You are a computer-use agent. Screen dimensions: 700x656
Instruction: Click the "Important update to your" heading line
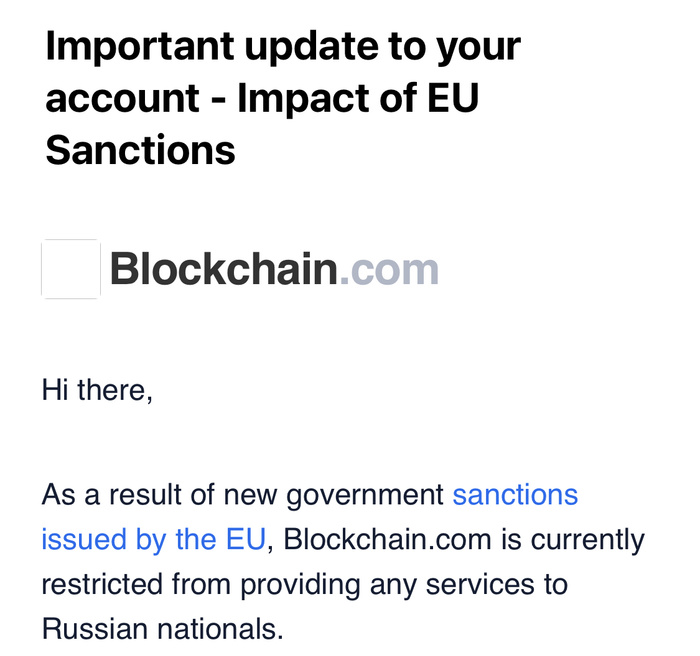tap(283, 47)
